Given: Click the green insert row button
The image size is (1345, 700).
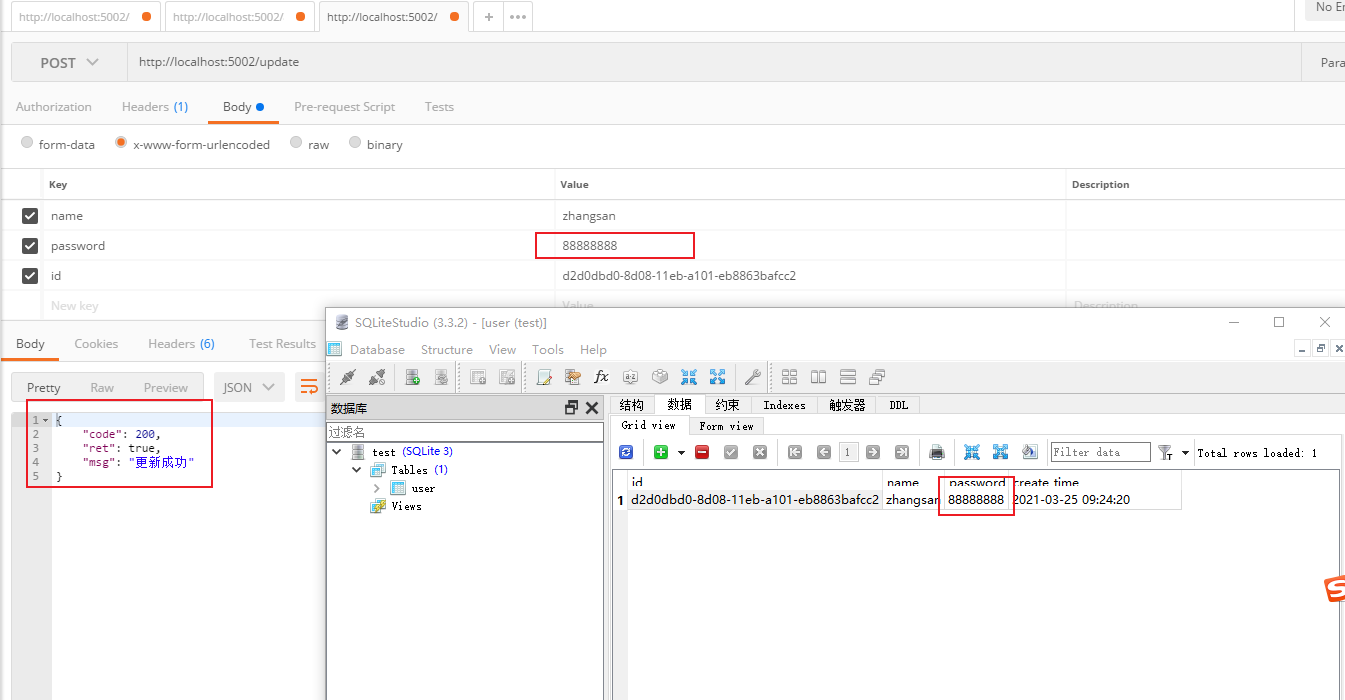Looking at the screenshot, I should (660, 452).
